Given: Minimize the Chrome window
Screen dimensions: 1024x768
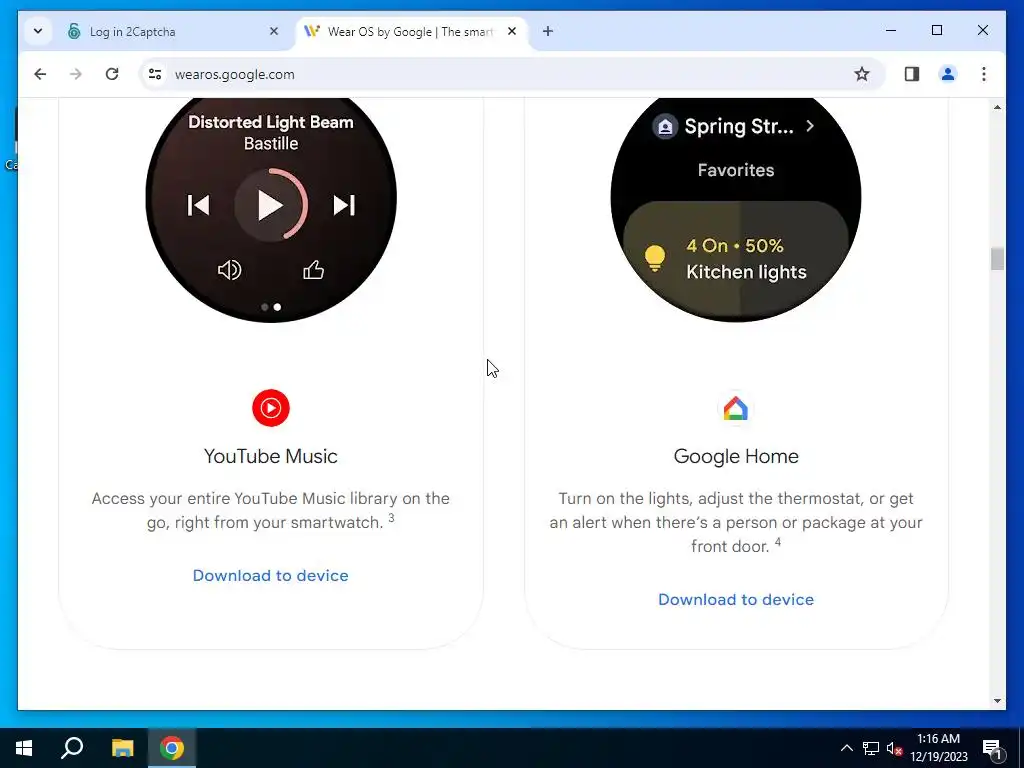Looking at the screenshot, I should (x=891, y=30).
